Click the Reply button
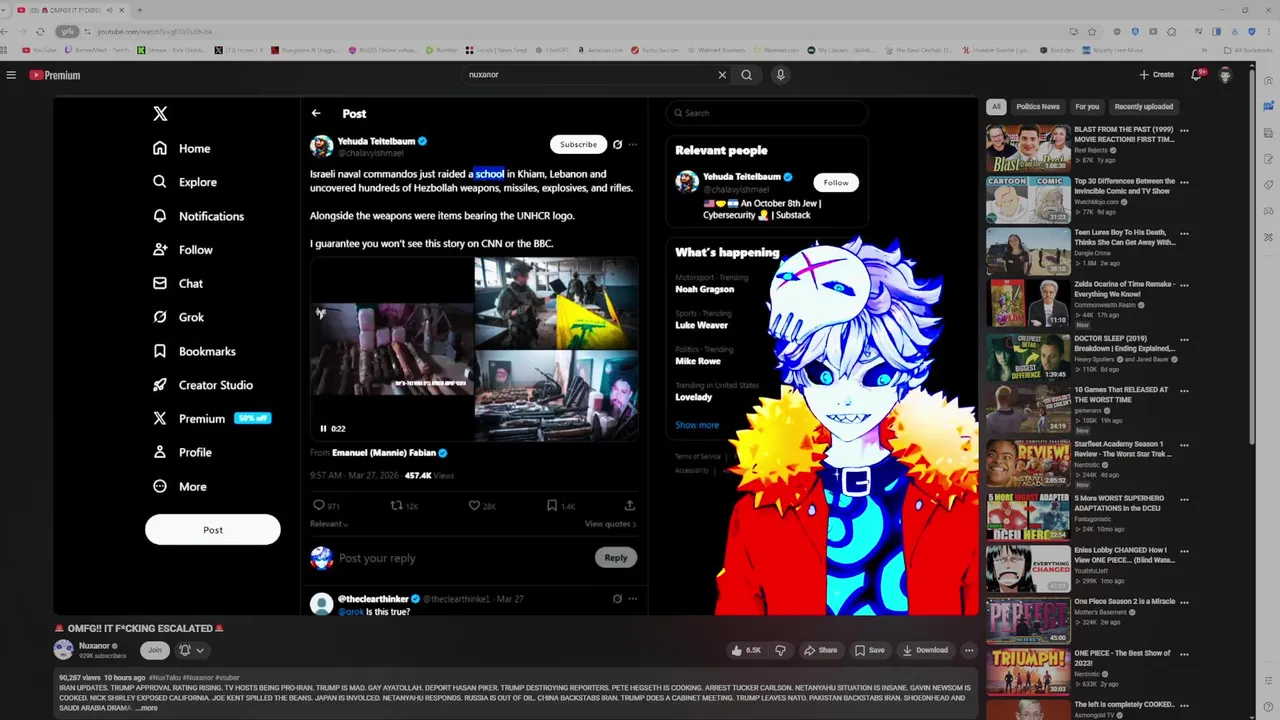Image resolution: width=1280 pixels, height=720 pixels. 616,558
